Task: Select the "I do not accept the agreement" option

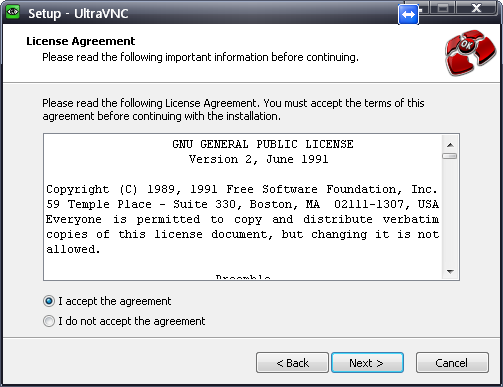Action: [x=49, y=321]
